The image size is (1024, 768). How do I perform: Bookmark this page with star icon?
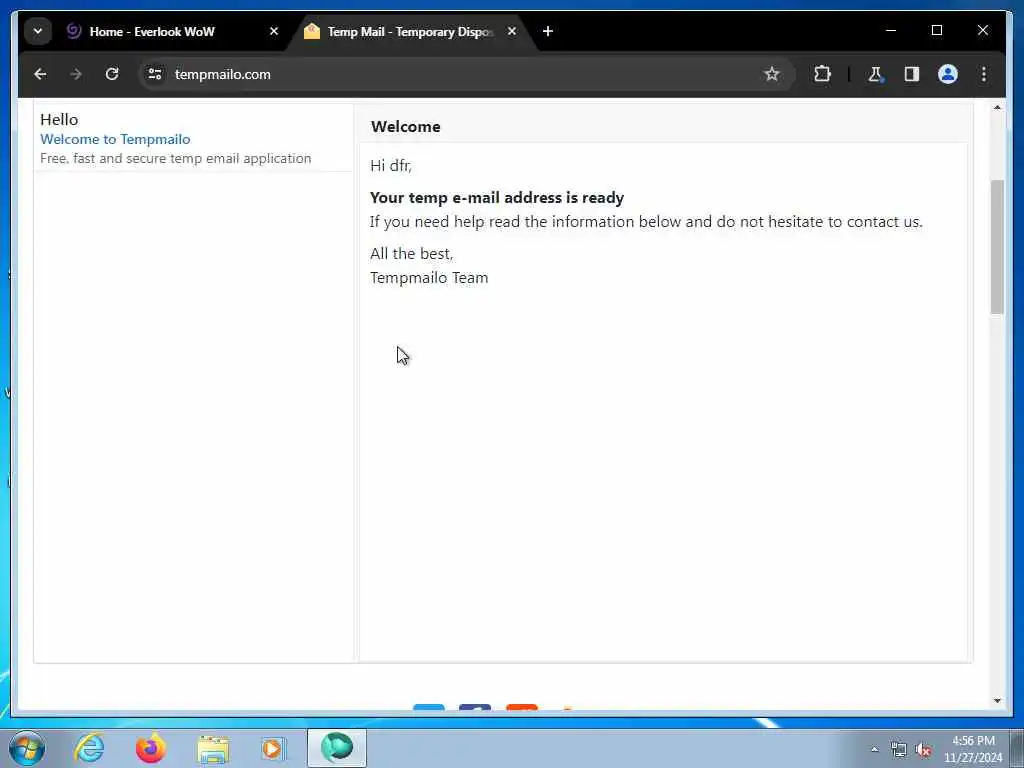[x=772, y=74]
